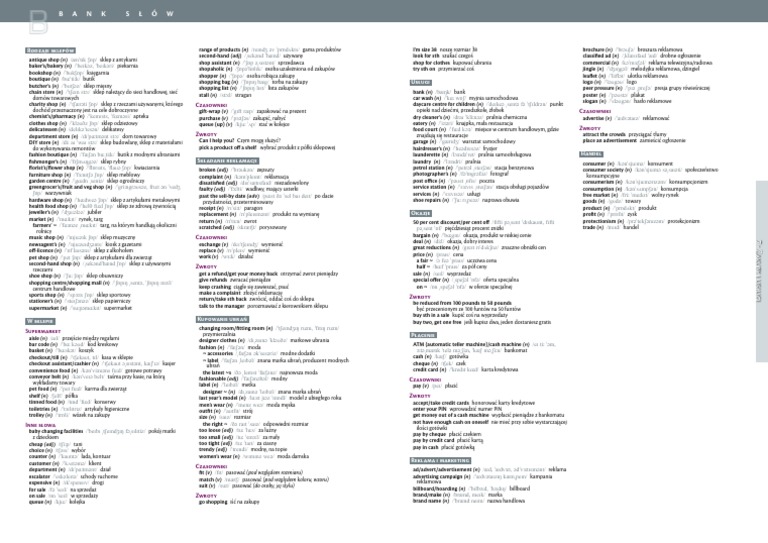The height and width of the screenshot is (543, 768).
Task: Click the Reklama i marketing section heading
Action: (440, 460)
